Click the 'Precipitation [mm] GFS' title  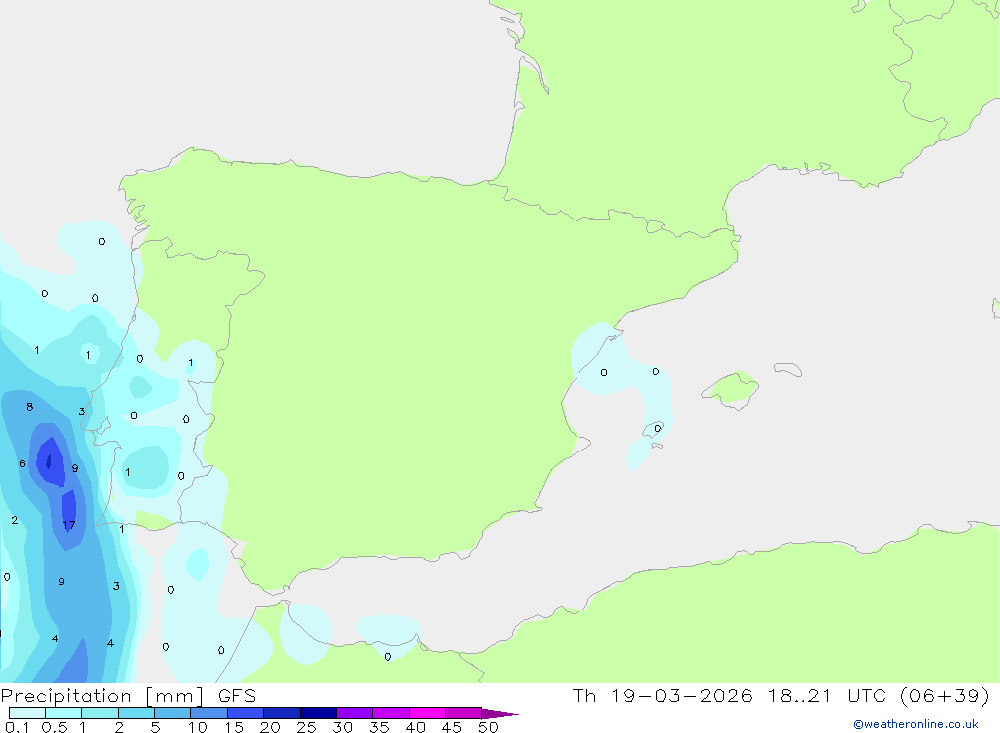pos(128,696)
